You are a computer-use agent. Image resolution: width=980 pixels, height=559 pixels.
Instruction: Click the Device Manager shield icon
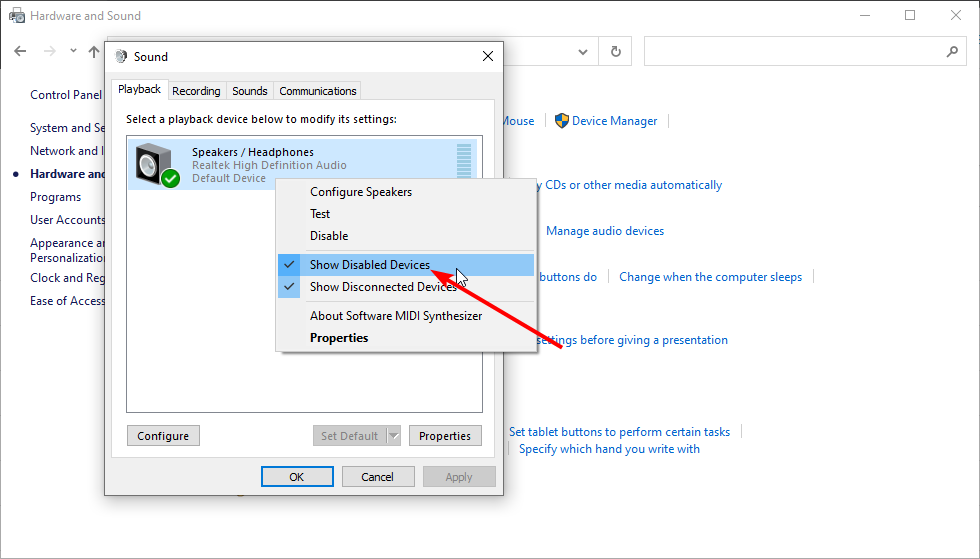tap(561, 121)
